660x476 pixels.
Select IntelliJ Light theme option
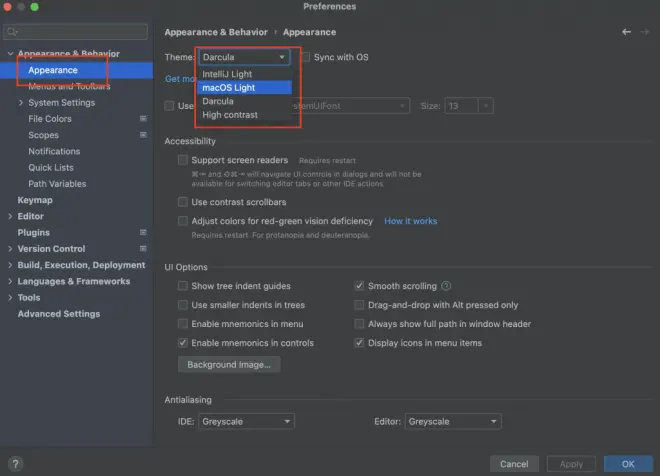[x=244, y=74]
